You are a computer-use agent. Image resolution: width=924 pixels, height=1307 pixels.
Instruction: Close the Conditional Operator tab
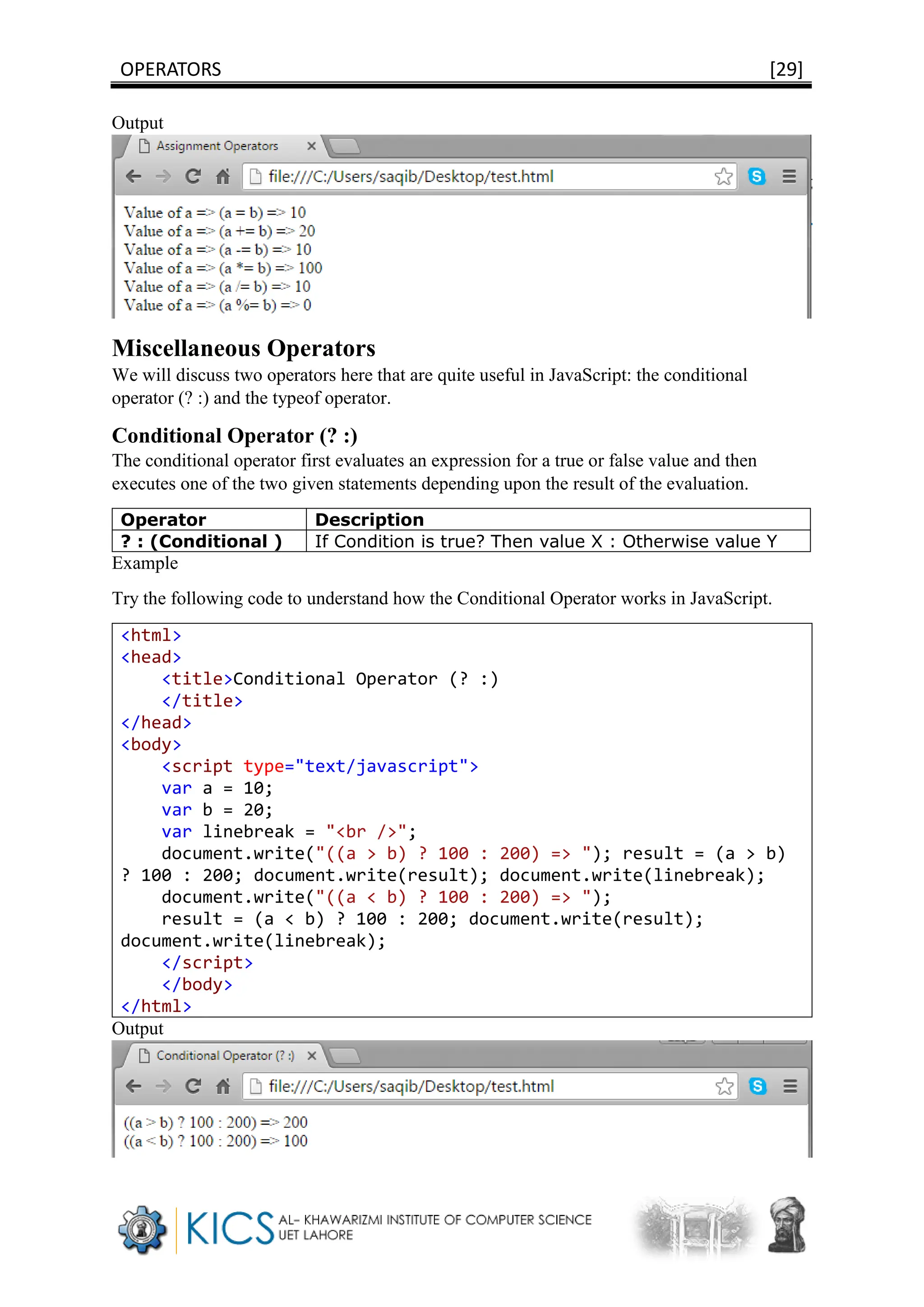pos(312,1056)
